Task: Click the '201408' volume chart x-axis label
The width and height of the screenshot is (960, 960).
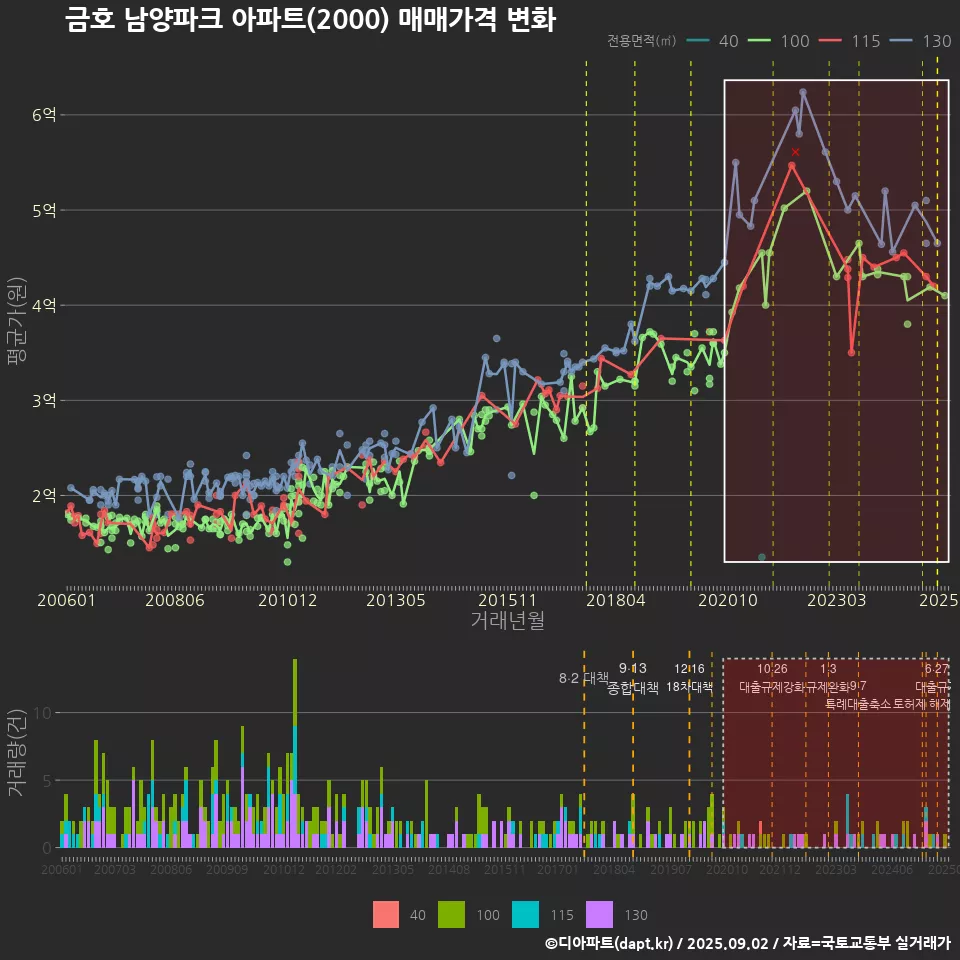Action: [448, 869]
